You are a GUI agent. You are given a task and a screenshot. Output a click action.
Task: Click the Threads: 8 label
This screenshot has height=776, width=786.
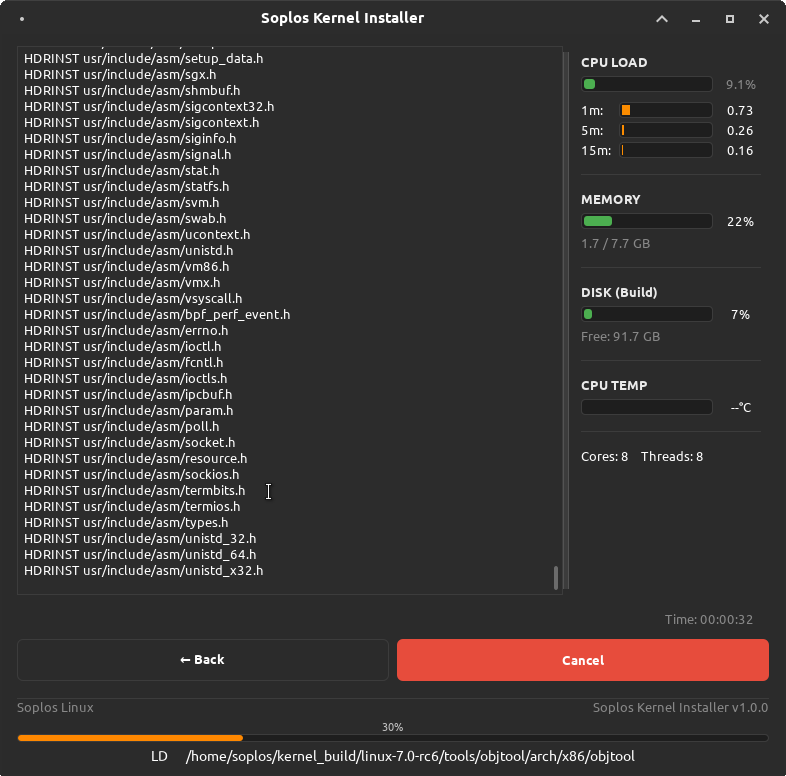coord(672,457)
